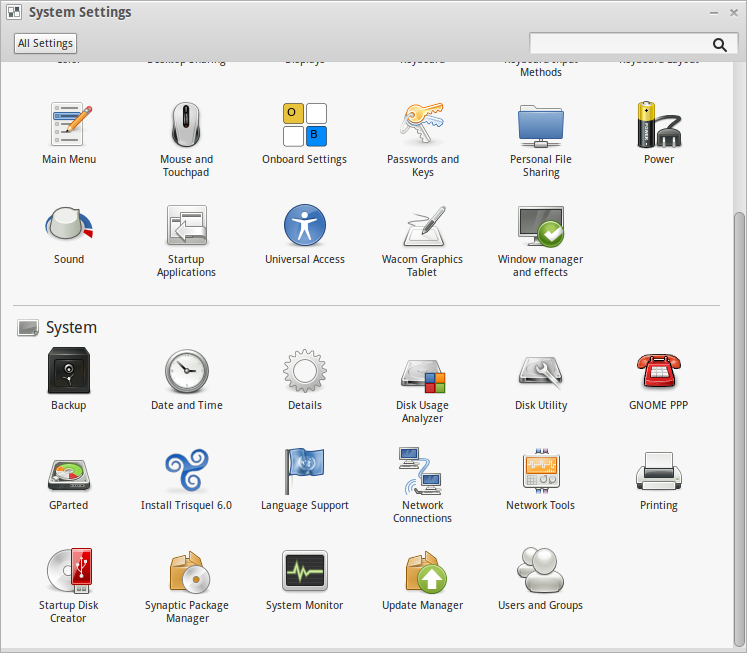Click the All Settings button
This screenshot has width=747, height=653.
click(x=45, y=44)
